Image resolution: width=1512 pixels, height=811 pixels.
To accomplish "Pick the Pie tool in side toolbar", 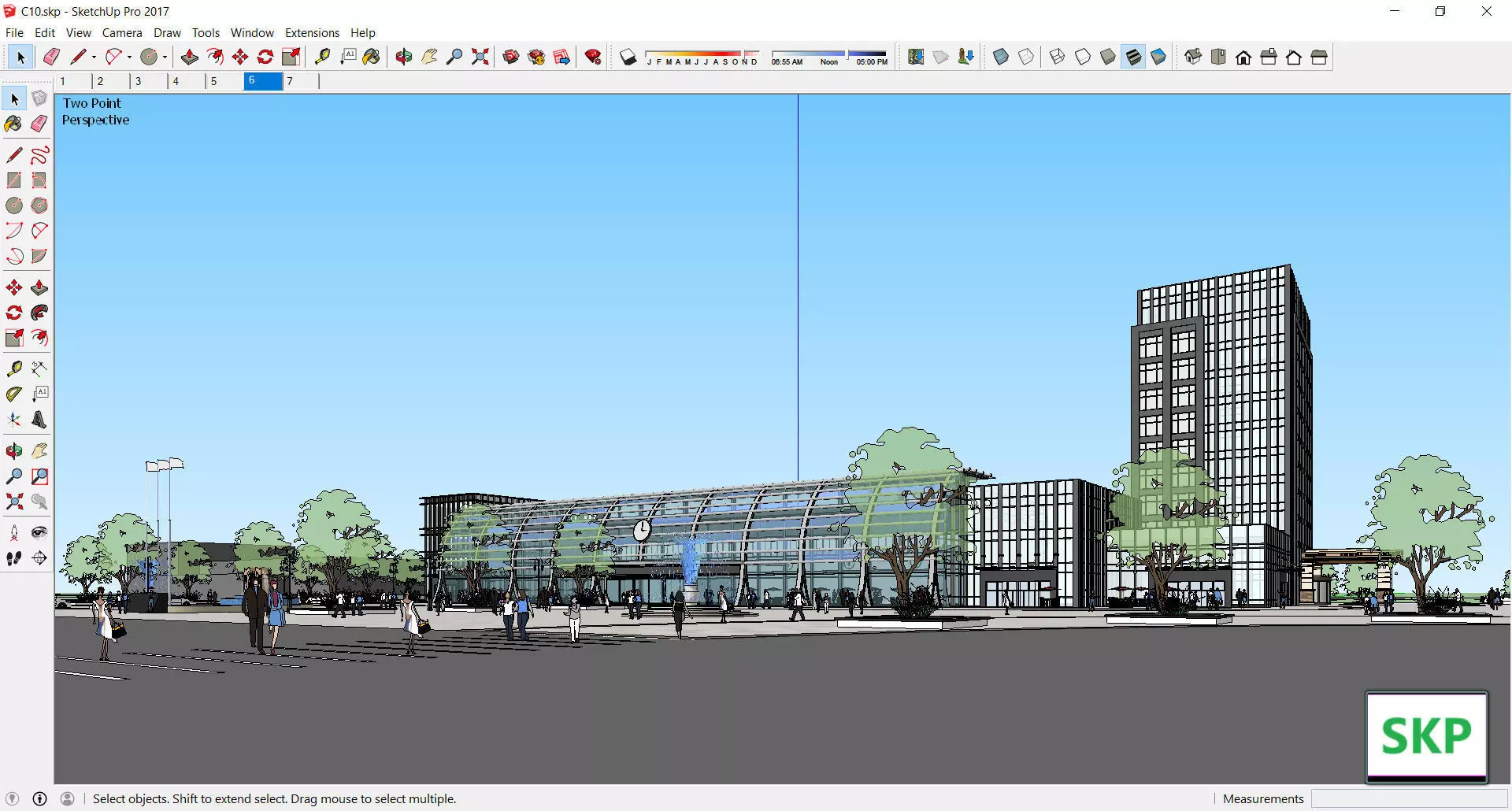I will (39, 256).
